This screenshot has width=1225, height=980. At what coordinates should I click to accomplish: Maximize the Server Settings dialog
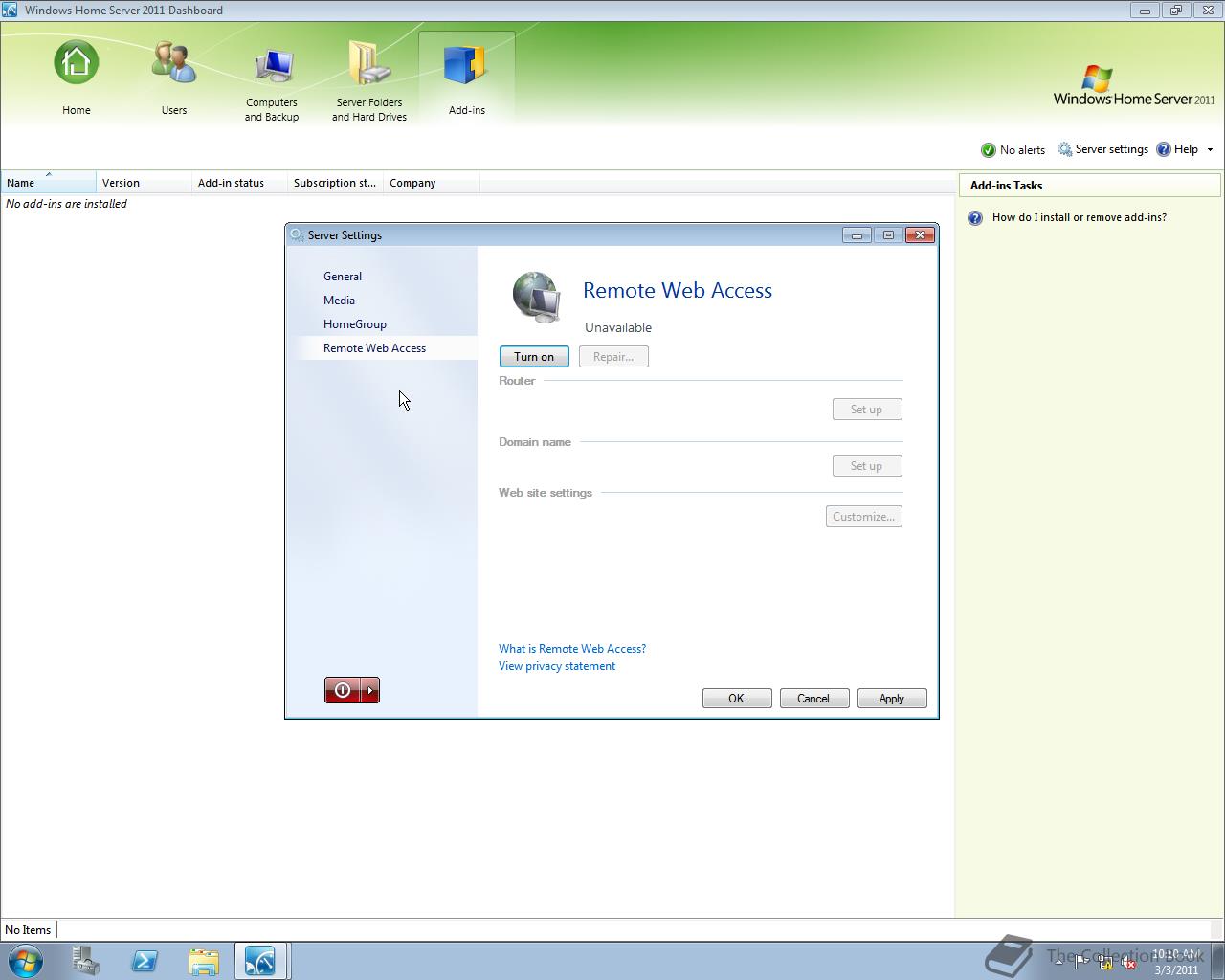coord(888,235)
